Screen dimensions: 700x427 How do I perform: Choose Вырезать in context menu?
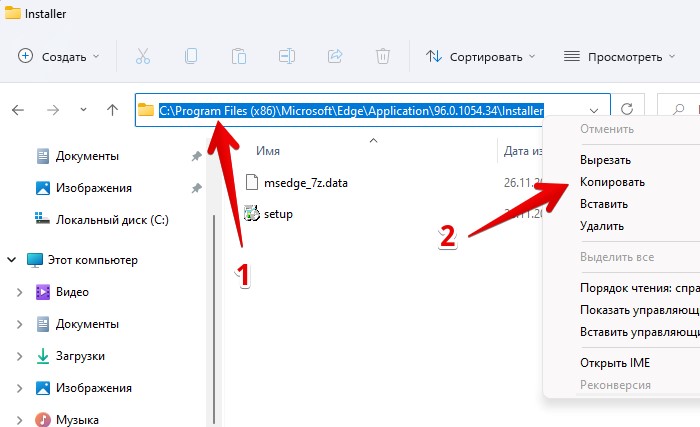click(605, 160)
